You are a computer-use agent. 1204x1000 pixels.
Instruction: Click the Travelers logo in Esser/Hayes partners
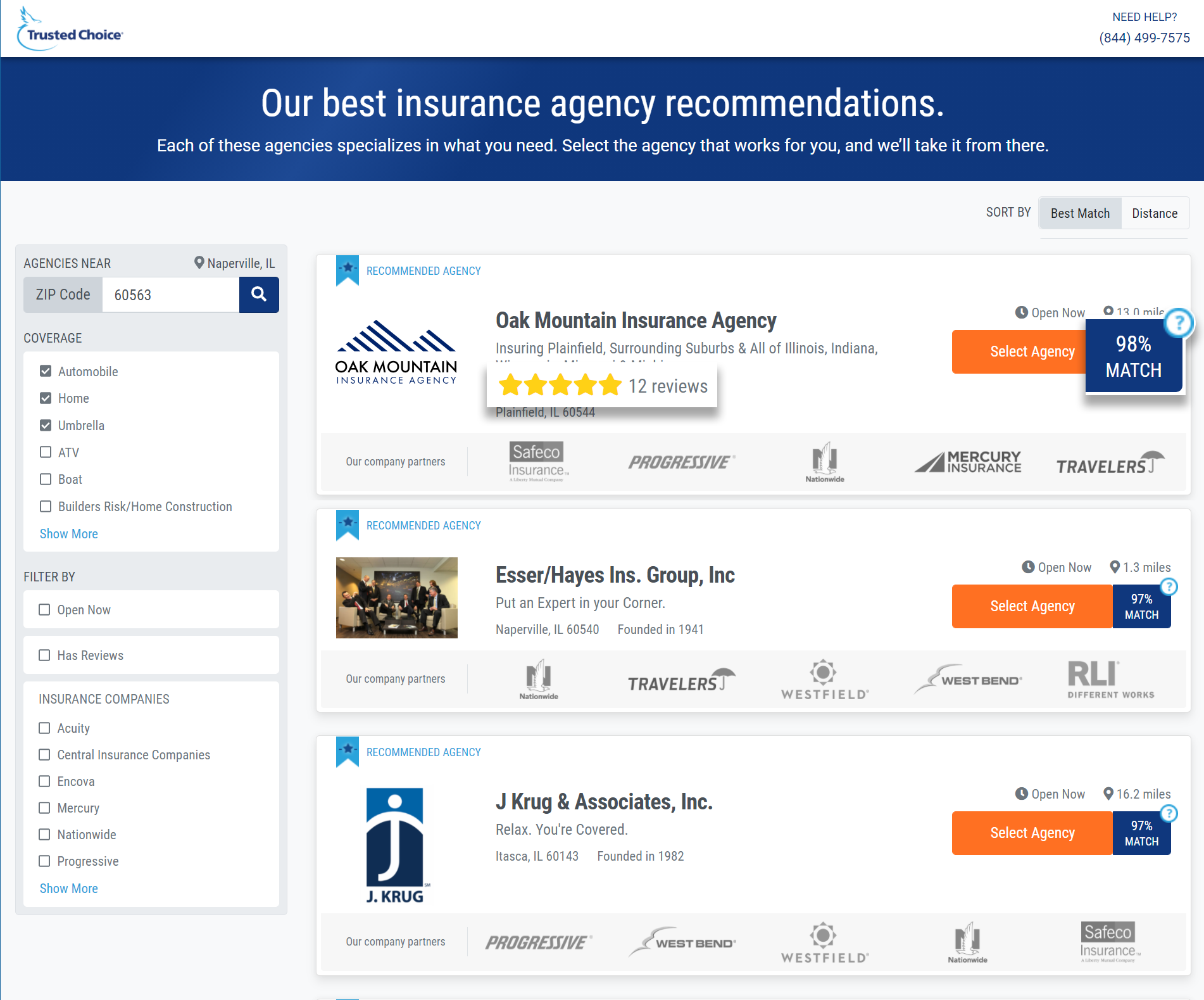pyautogui.click(x=682, y=680)
